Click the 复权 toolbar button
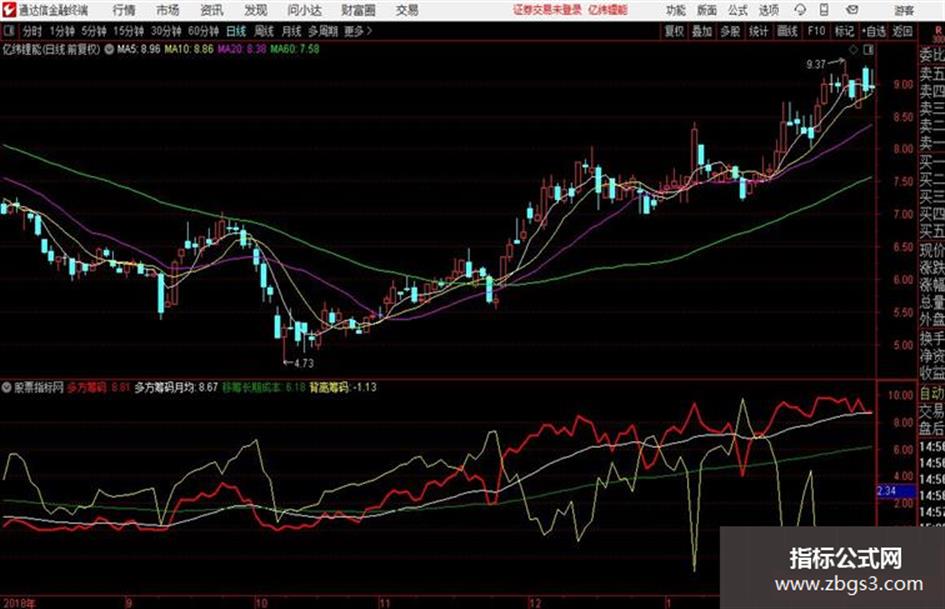This screenshot has width=945, height=609. click(674, 31)
